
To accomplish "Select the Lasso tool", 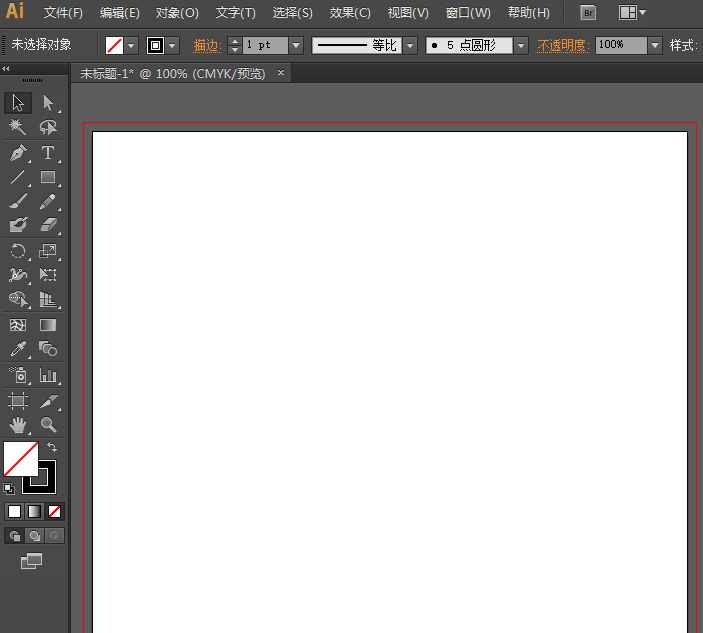I will [x=48, y=127].
